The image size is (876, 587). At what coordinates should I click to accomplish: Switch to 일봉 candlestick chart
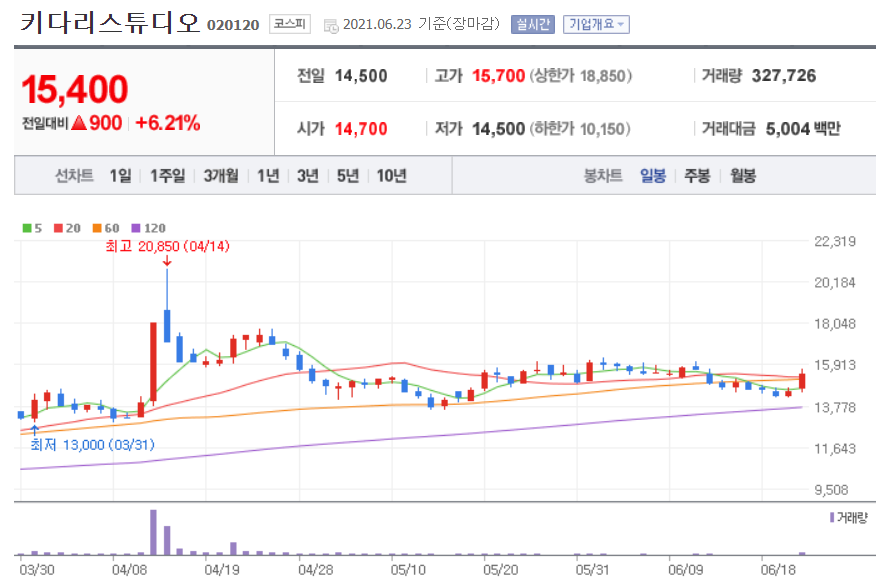pos(653,176)
